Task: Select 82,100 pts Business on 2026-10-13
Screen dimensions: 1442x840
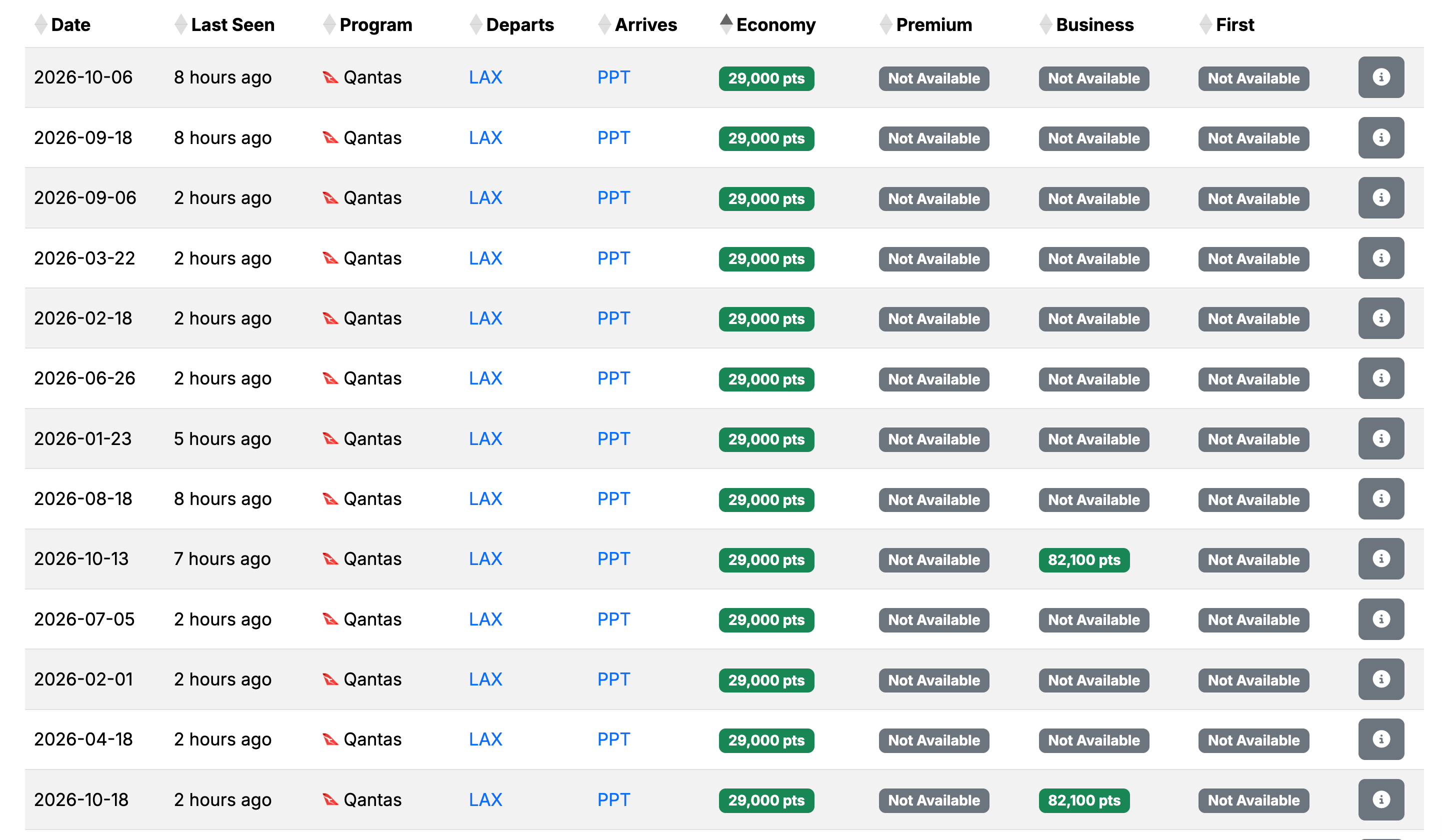Action: pyautogui.click(x=1084, y=559)
